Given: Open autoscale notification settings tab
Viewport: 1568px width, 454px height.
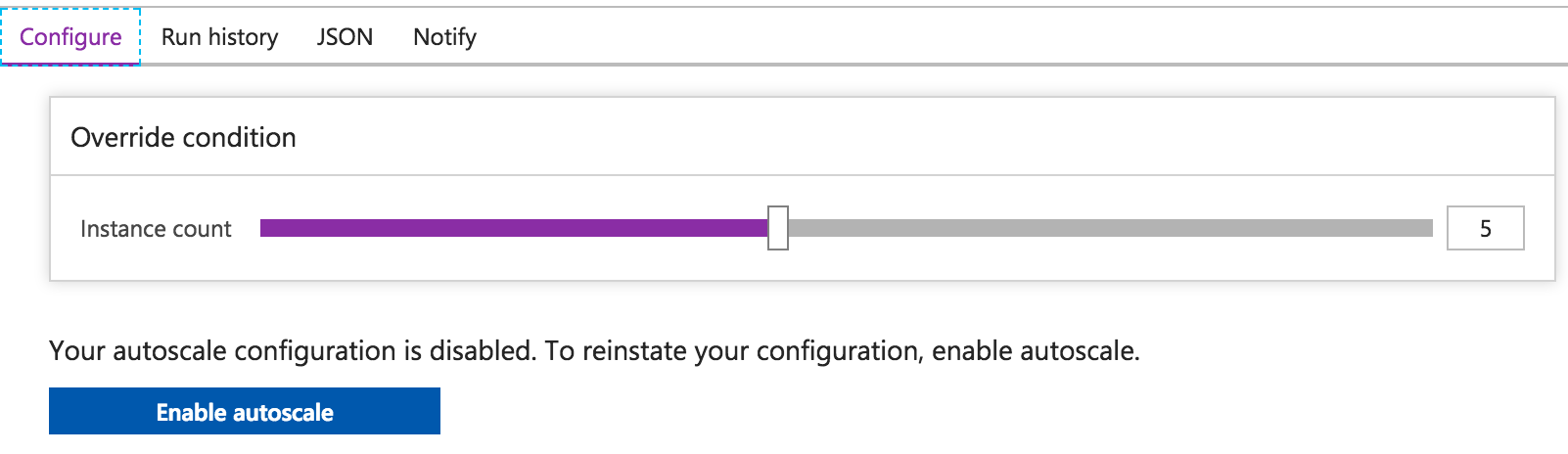Looking at the screenshot, I should click(x=444, y=37).
